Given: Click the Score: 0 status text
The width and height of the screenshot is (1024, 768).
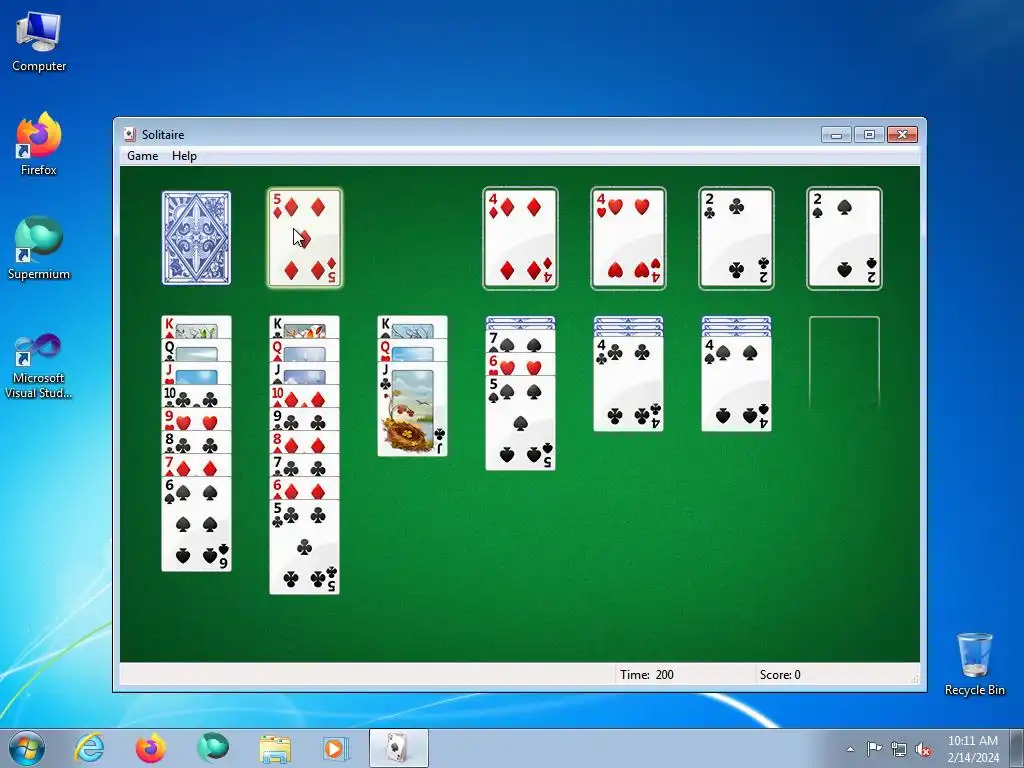Looking at the screenshot, I should pyautogui.click(x=780, y=675).
